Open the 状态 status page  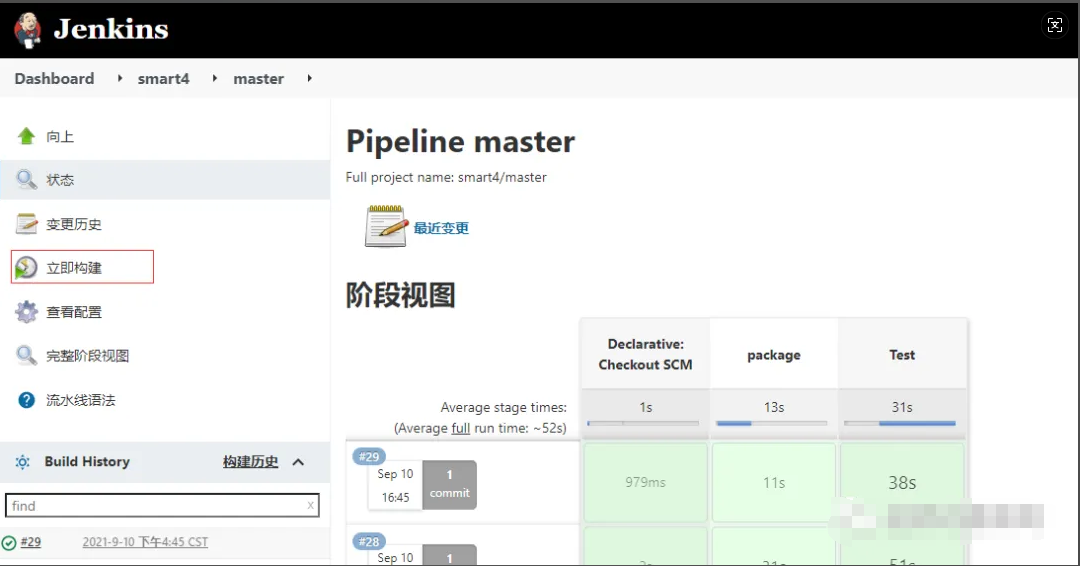pyautogui.click(x=60, y=180)
